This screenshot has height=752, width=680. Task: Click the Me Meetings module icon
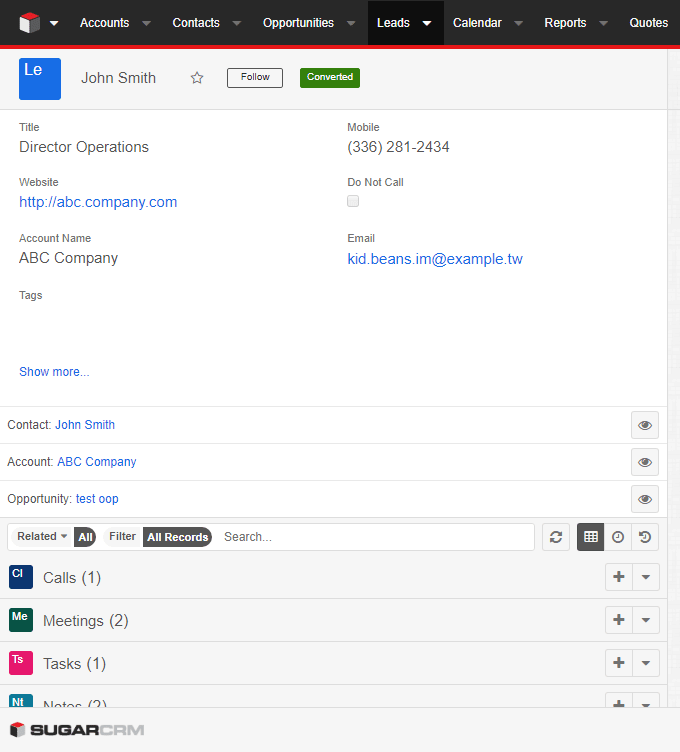tap(21, 620)
